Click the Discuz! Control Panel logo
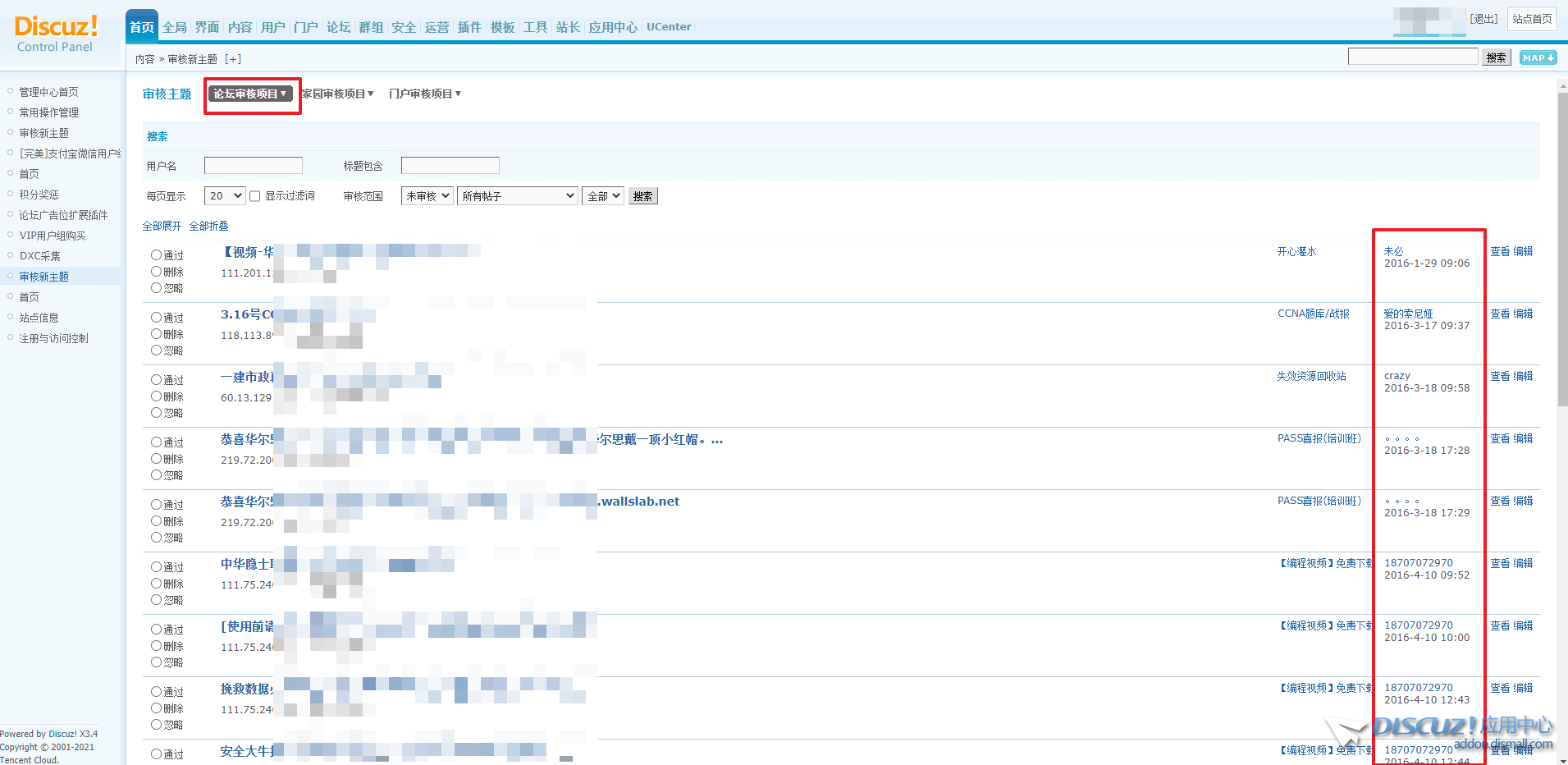1568x765 pixels. 56,34
